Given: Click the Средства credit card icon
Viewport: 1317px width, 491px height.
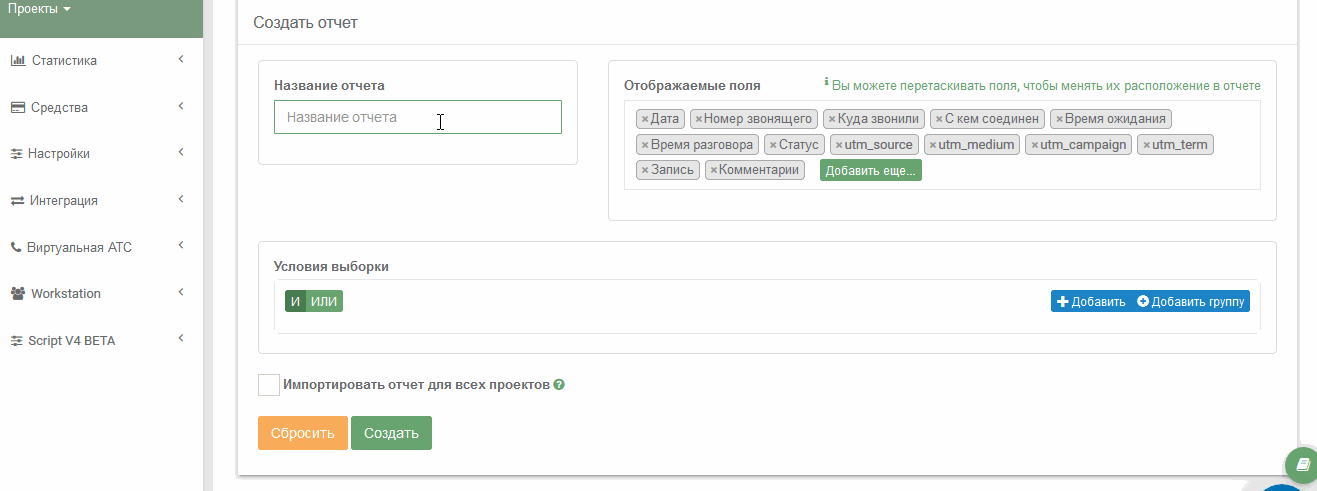Looking at the screenshot, I should [x=18, y=107].
